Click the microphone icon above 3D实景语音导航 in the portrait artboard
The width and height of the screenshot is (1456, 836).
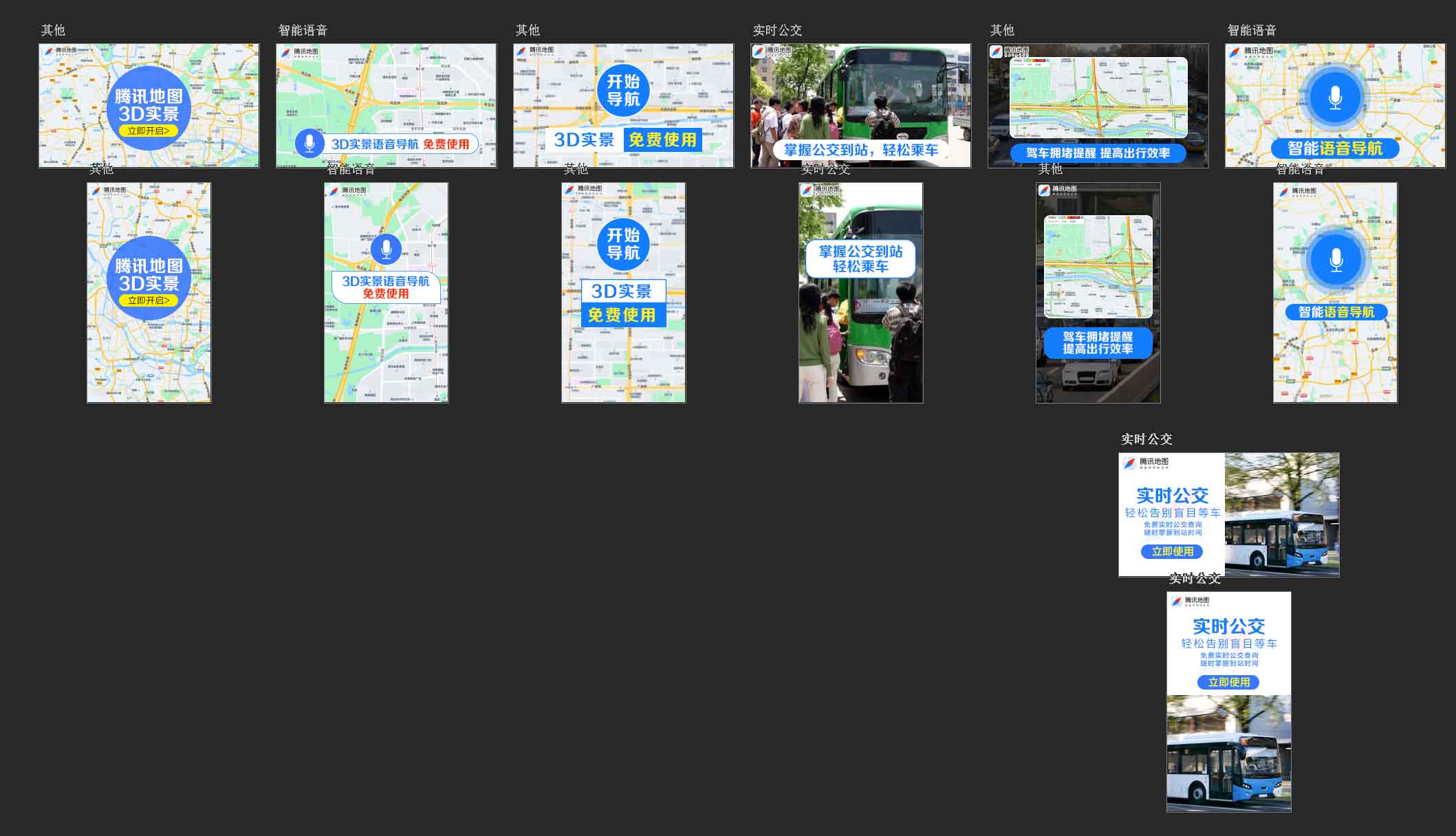coord(386,249)
